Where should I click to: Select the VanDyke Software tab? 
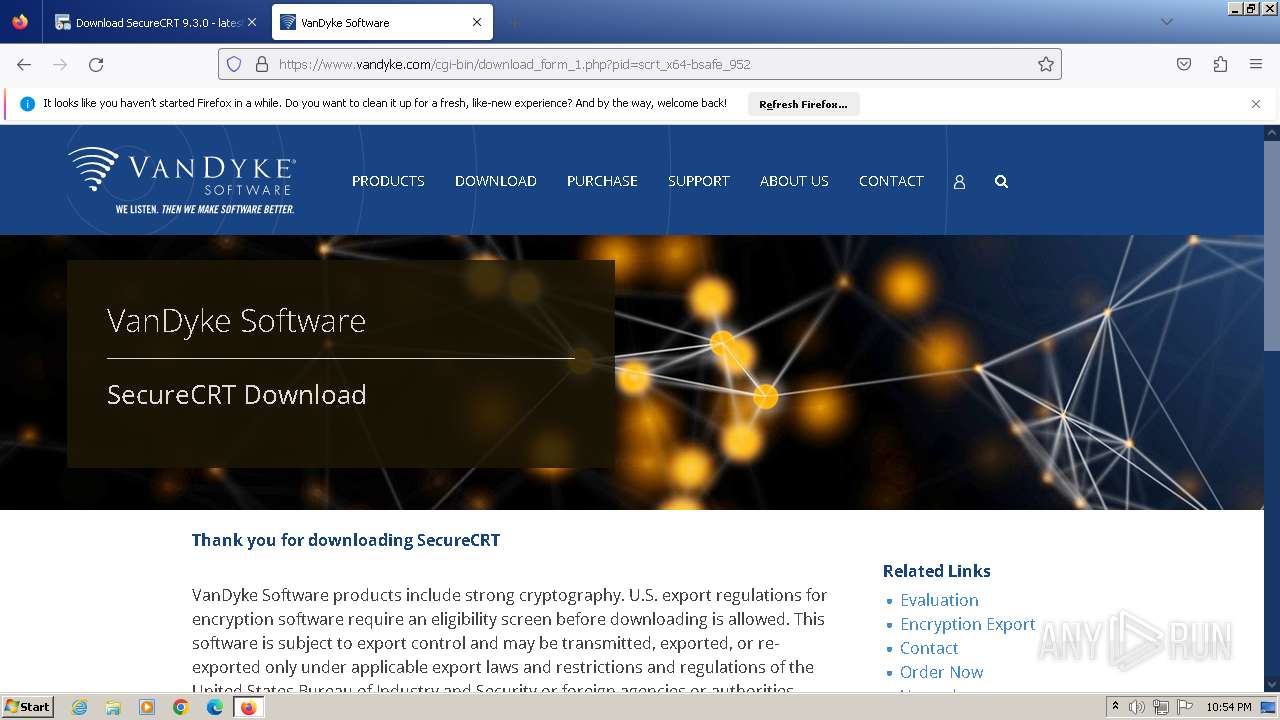click(382, 22)
